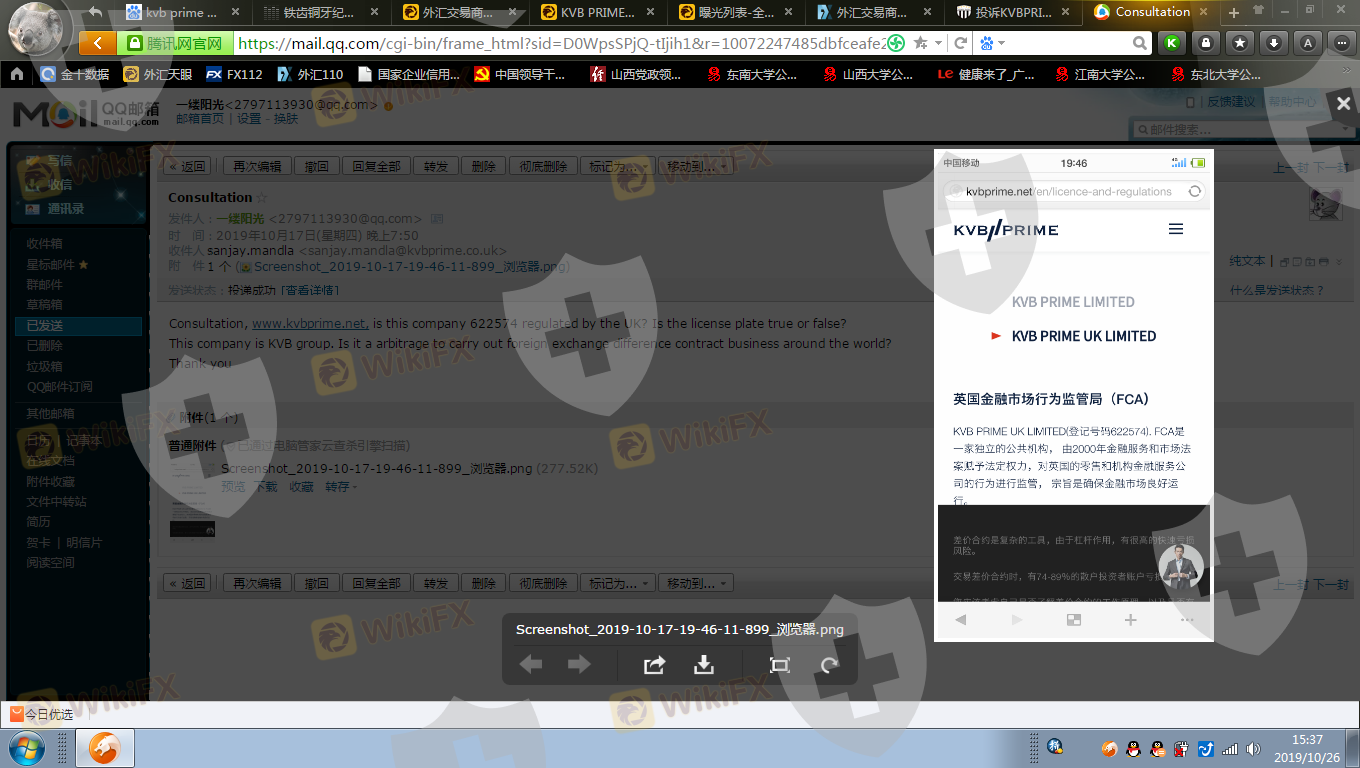
Task: Open upper toolbar 标记为 dropdown
Action: coord(620,166)
